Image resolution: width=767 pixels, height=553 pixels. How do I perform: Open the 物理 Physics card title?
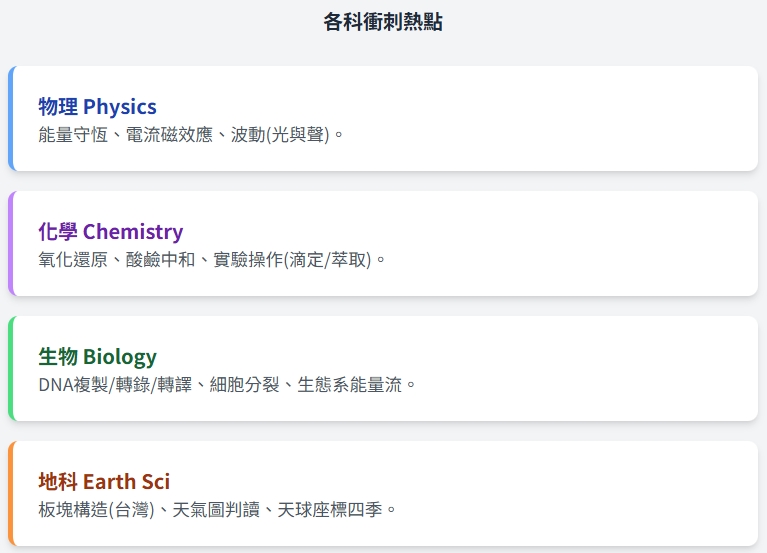click(97, 107)
